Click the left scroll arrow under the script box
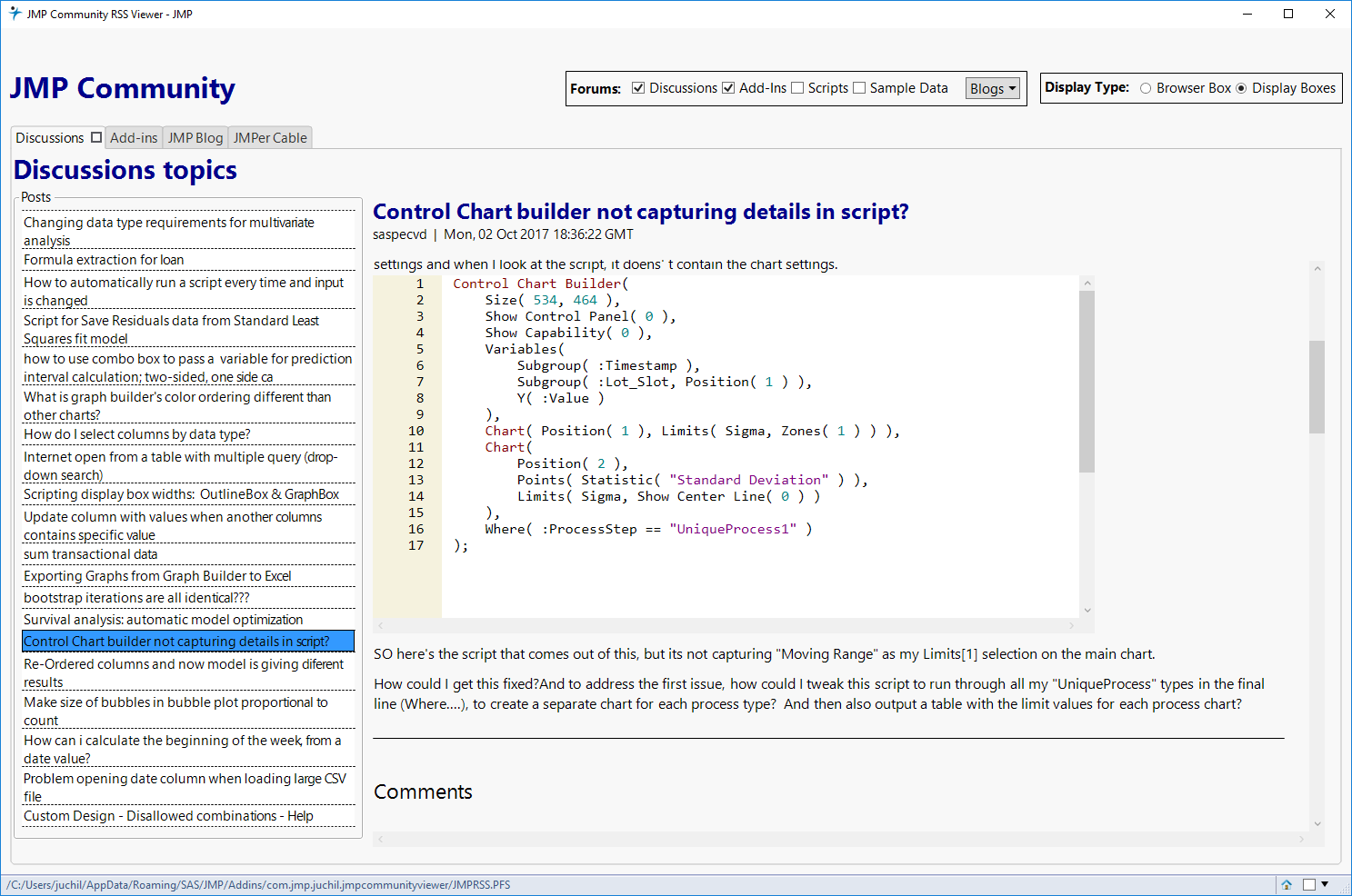1352x896 pixels. (379, 625)
